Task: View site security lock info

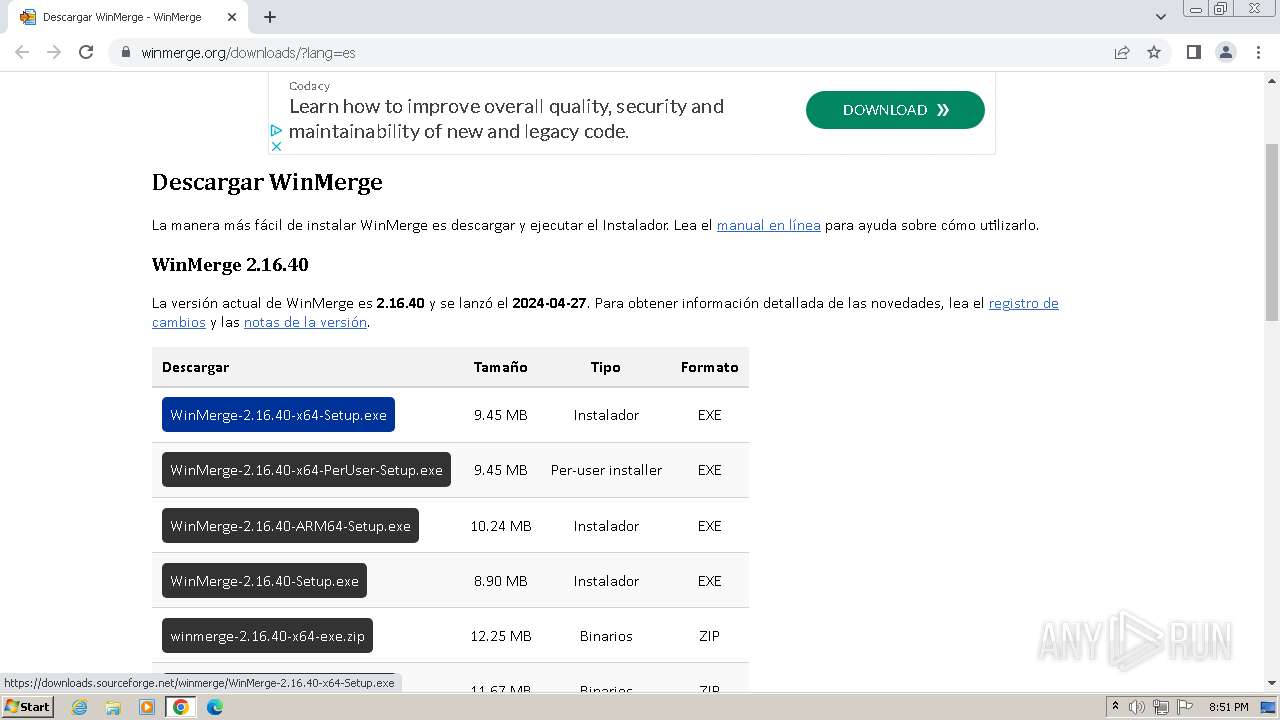Action: pos(126,52)
